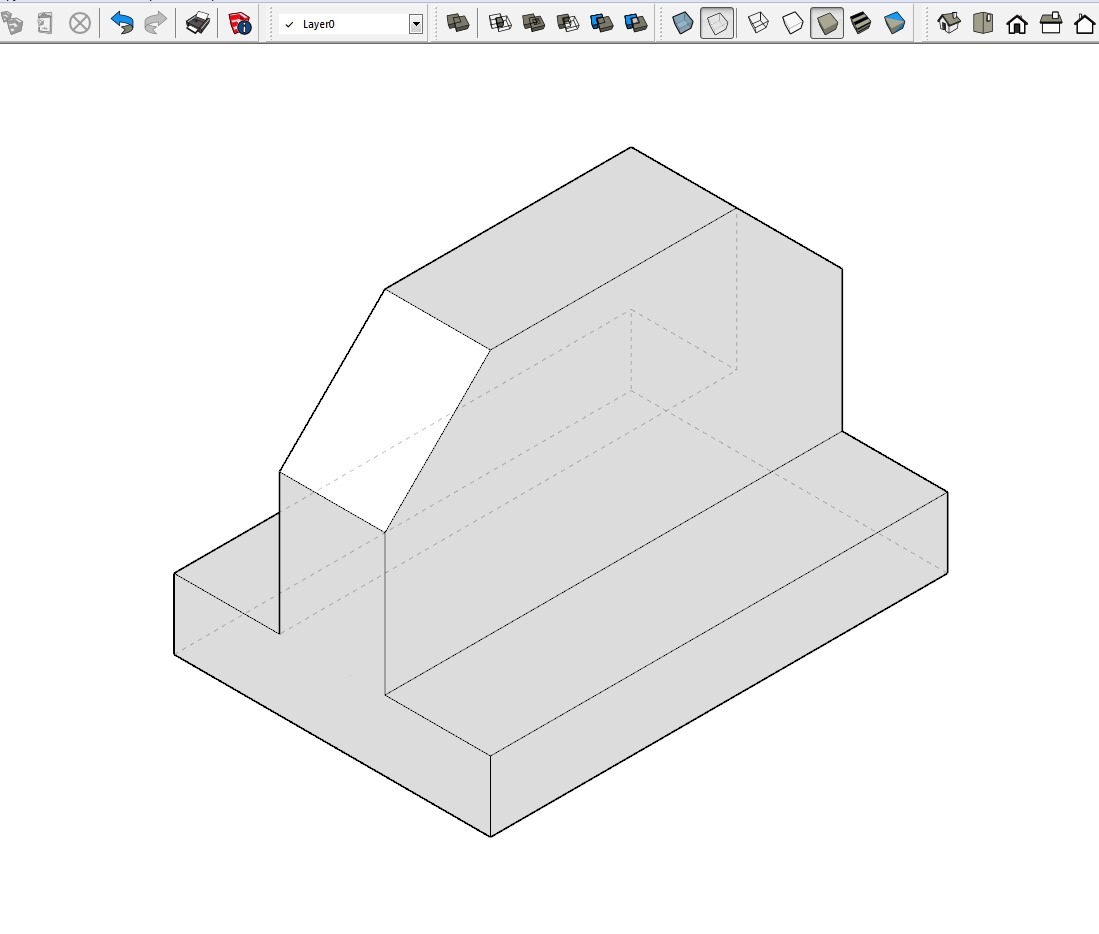This screenshot has width=1099, height=934.
Task: Print the current model view
Action: click(198, 23)
